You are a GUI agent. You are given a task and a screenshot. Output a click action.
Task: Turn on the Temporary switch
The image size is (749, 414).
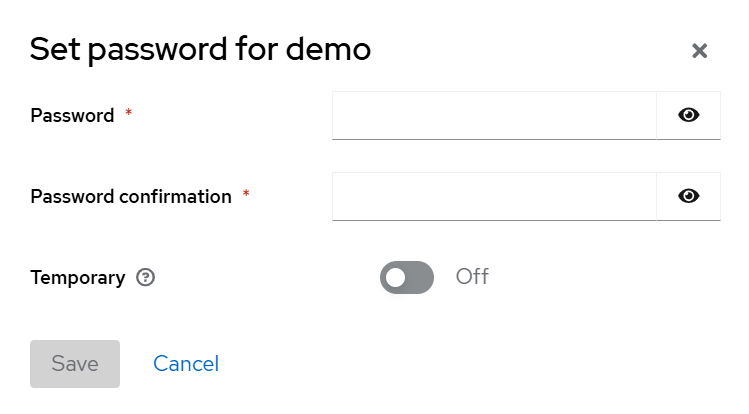tap(407, 277)
